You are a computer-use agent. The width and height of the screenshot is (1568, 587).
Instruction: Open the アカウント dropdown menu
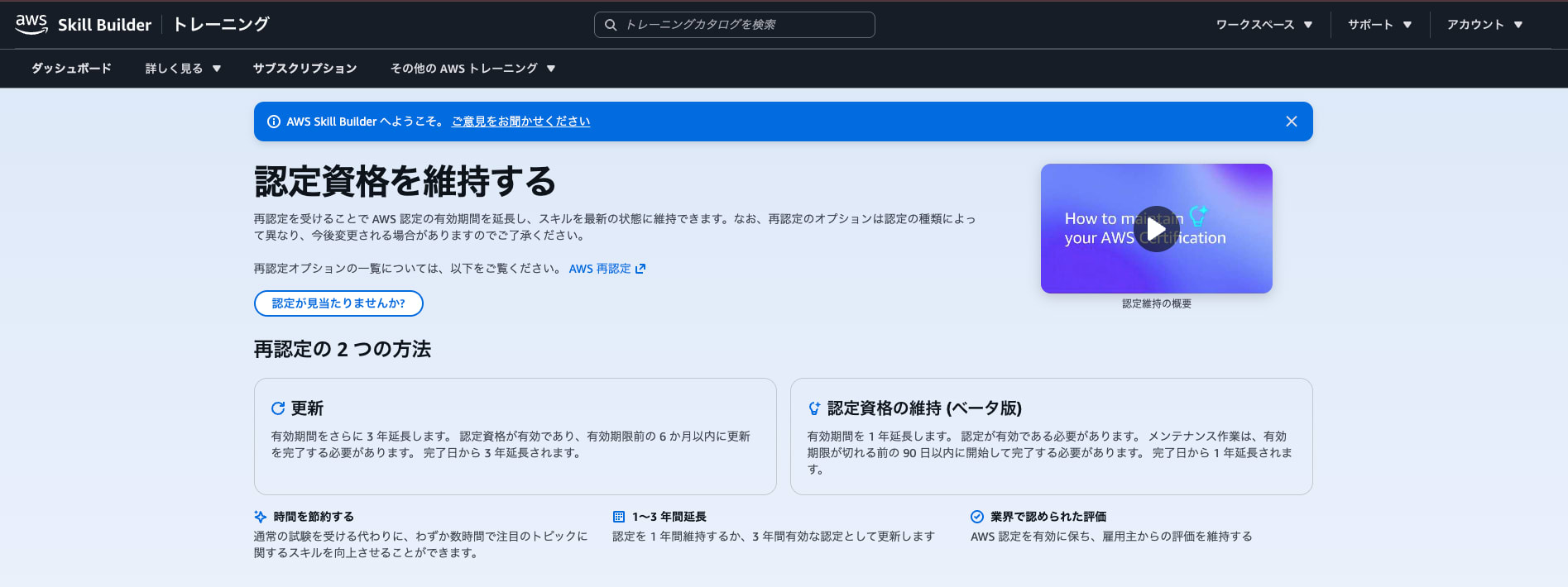[1484, 25]
